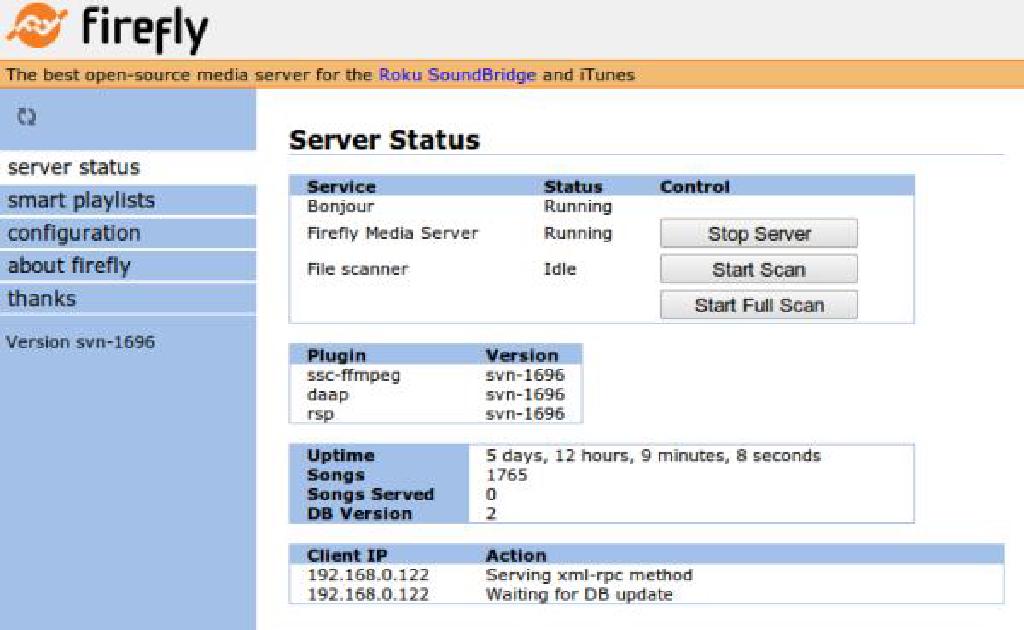Viewport: 1024px width, 630px height.
Task: Click the Plugin column header
Action: 336,355
